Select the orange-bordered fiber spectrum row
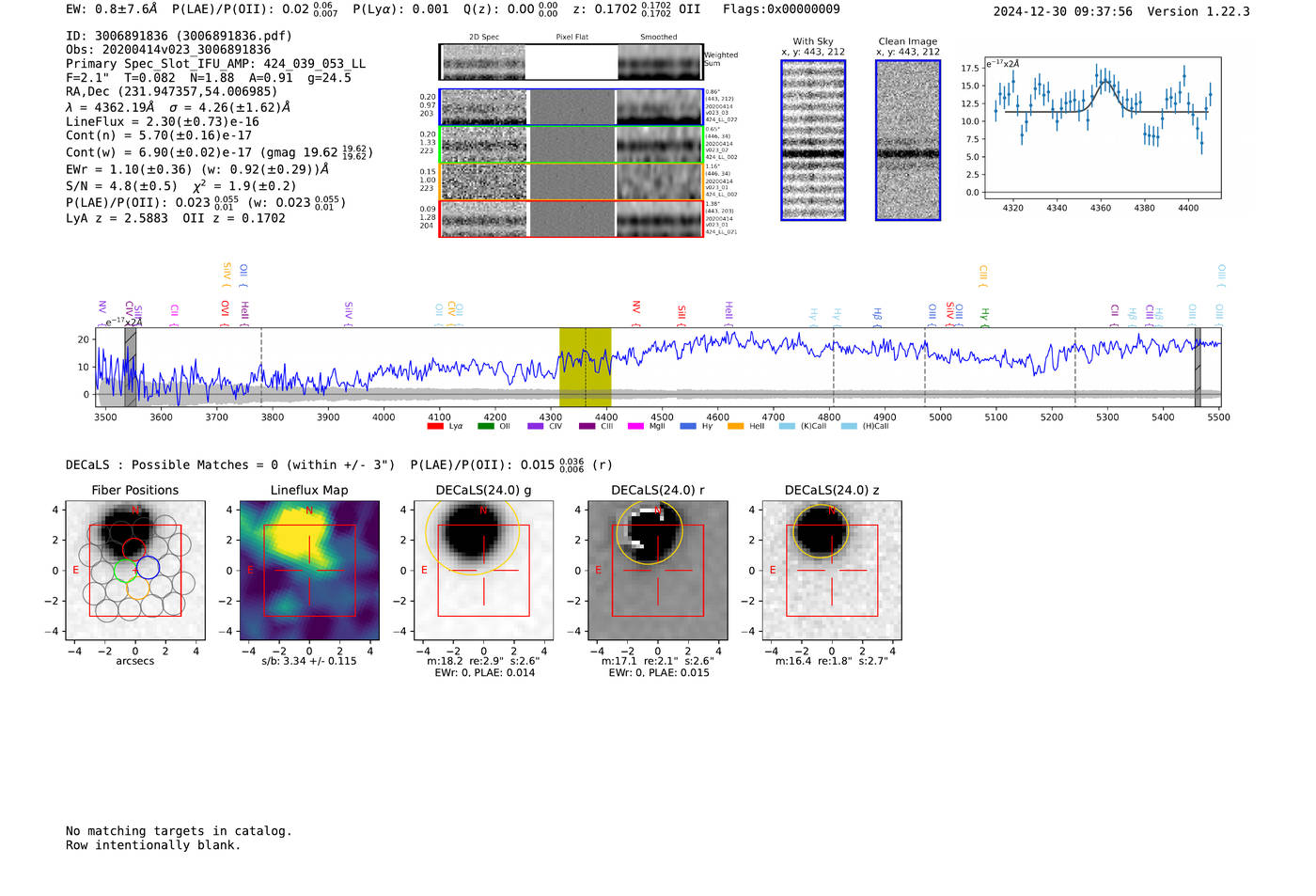 [571, 181]
